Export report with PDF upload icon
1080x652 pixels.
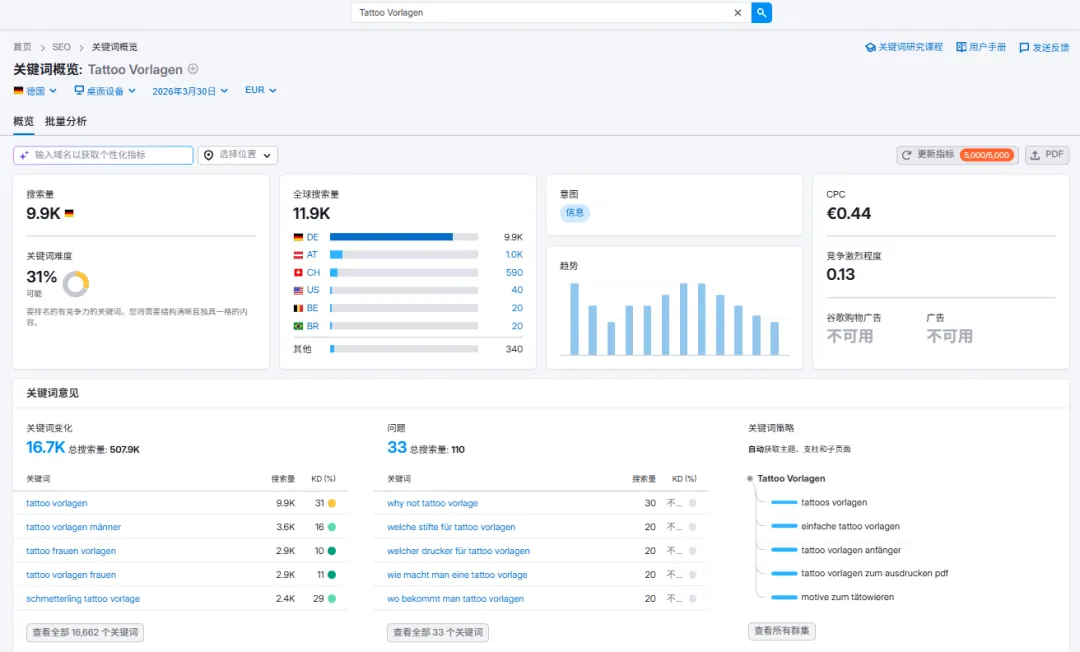point(1047,155)
